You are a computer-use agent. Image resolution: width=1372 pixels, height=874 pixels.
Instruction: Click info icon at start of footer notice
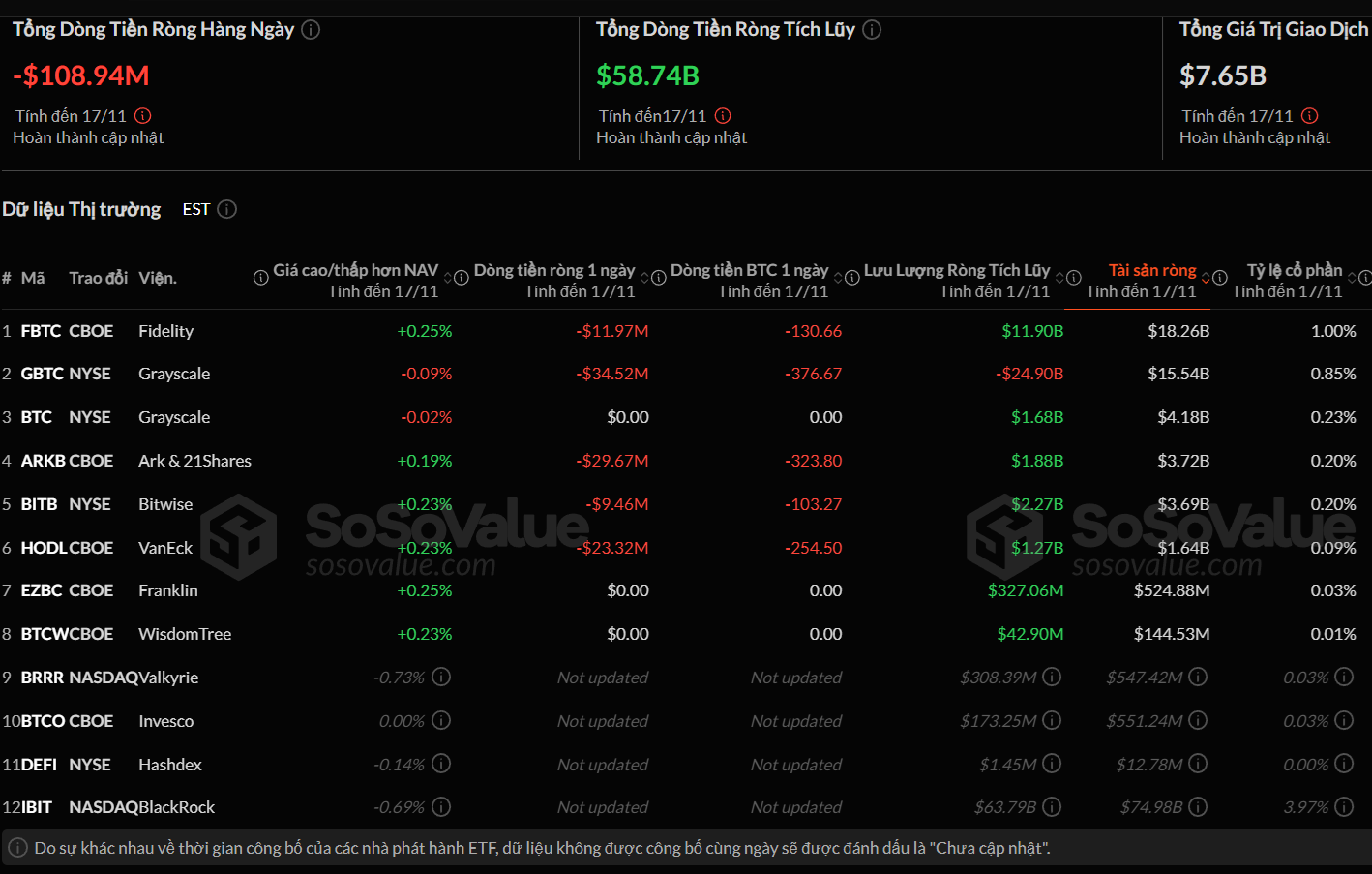point(17,848)
